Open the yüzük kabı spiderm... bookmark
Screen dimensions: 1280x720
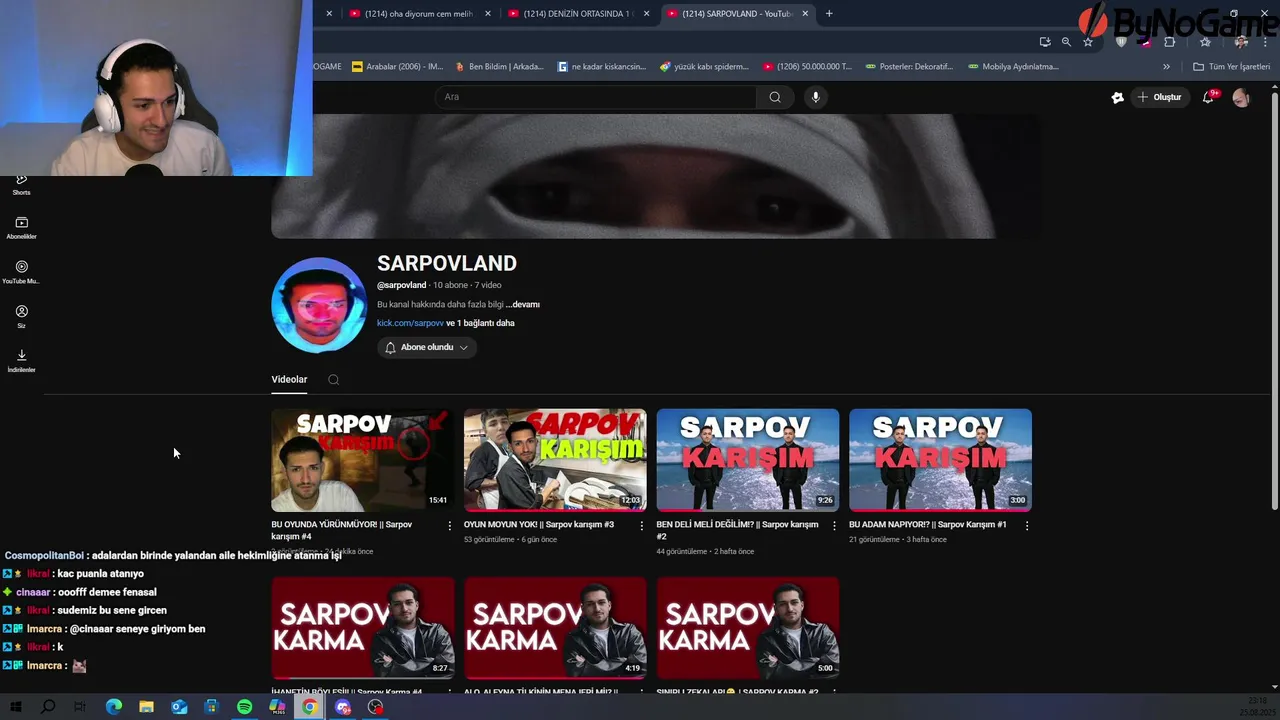(704, 67)
